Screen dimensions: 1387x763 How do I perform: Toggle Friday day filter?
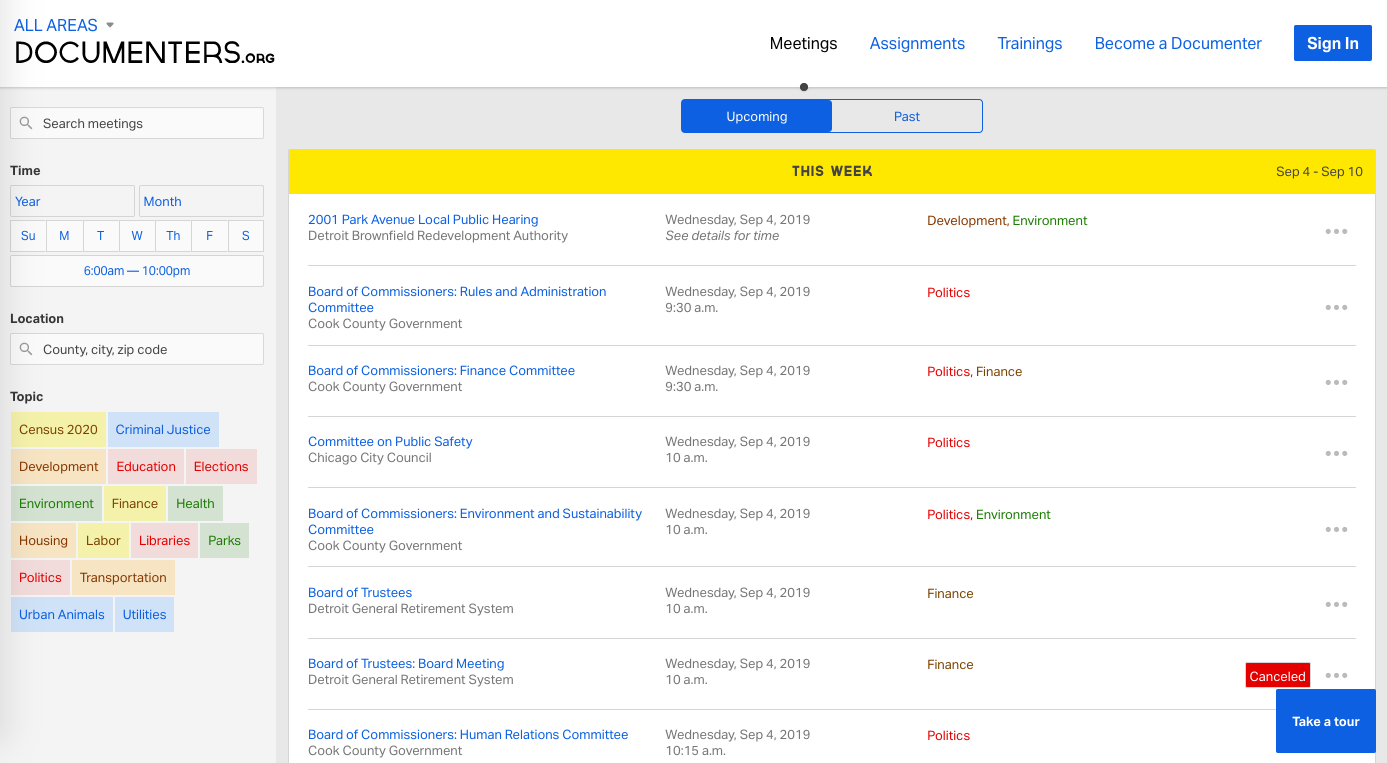point(209,236)
